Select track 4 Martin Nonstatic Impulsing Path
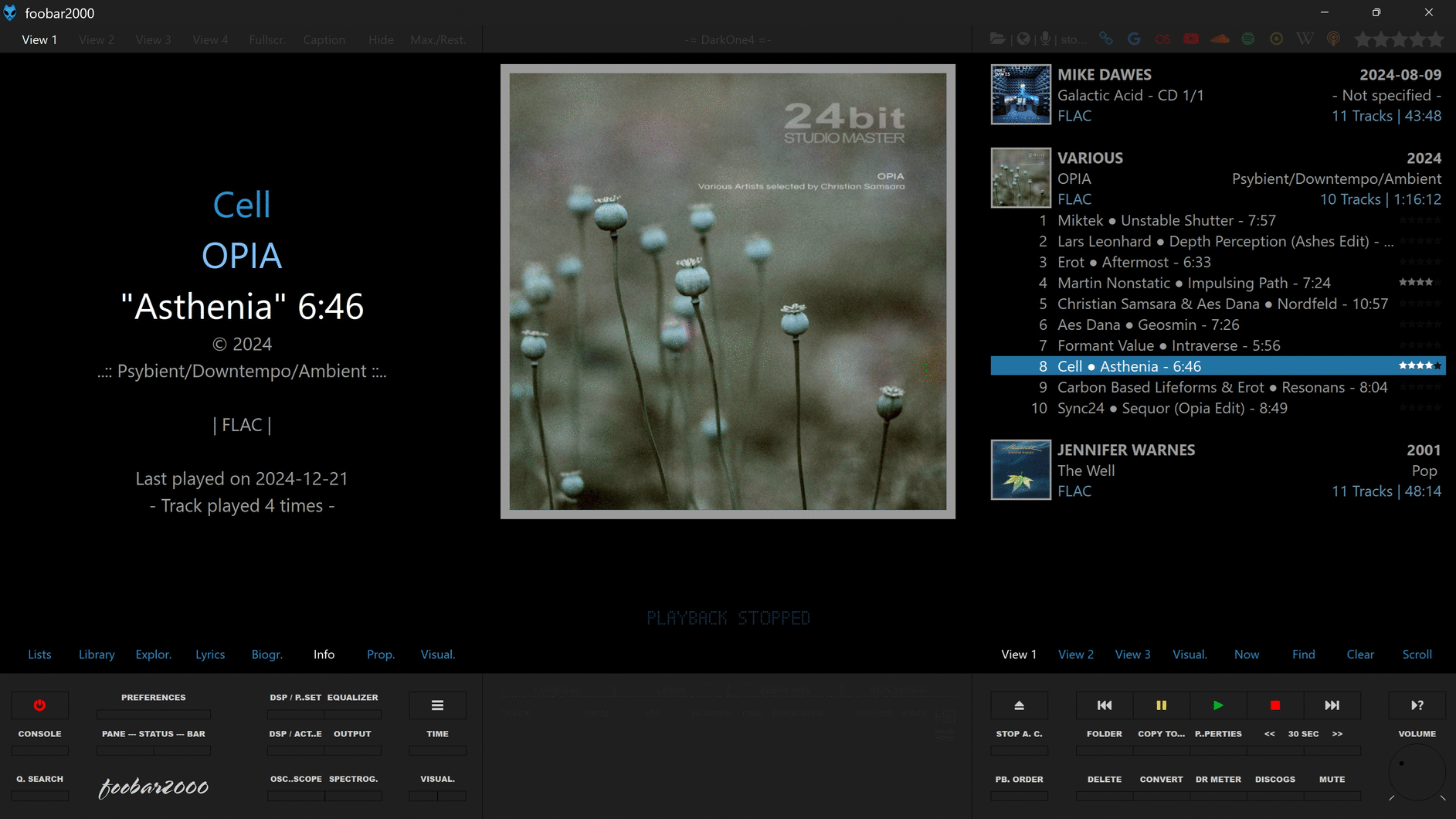 tap(1217, 283)
